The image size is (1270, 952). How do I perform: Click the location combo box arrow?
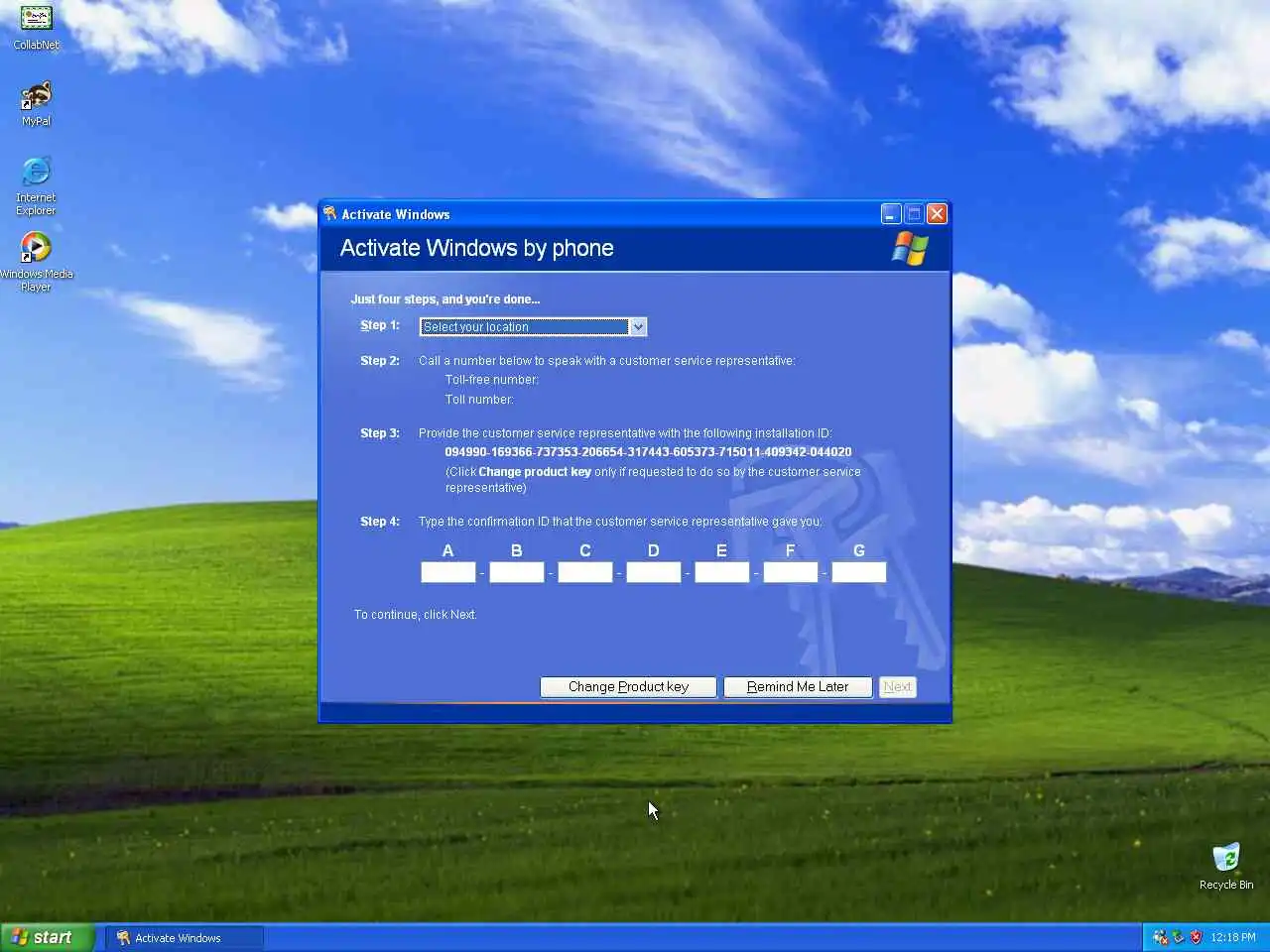point(638,326)
